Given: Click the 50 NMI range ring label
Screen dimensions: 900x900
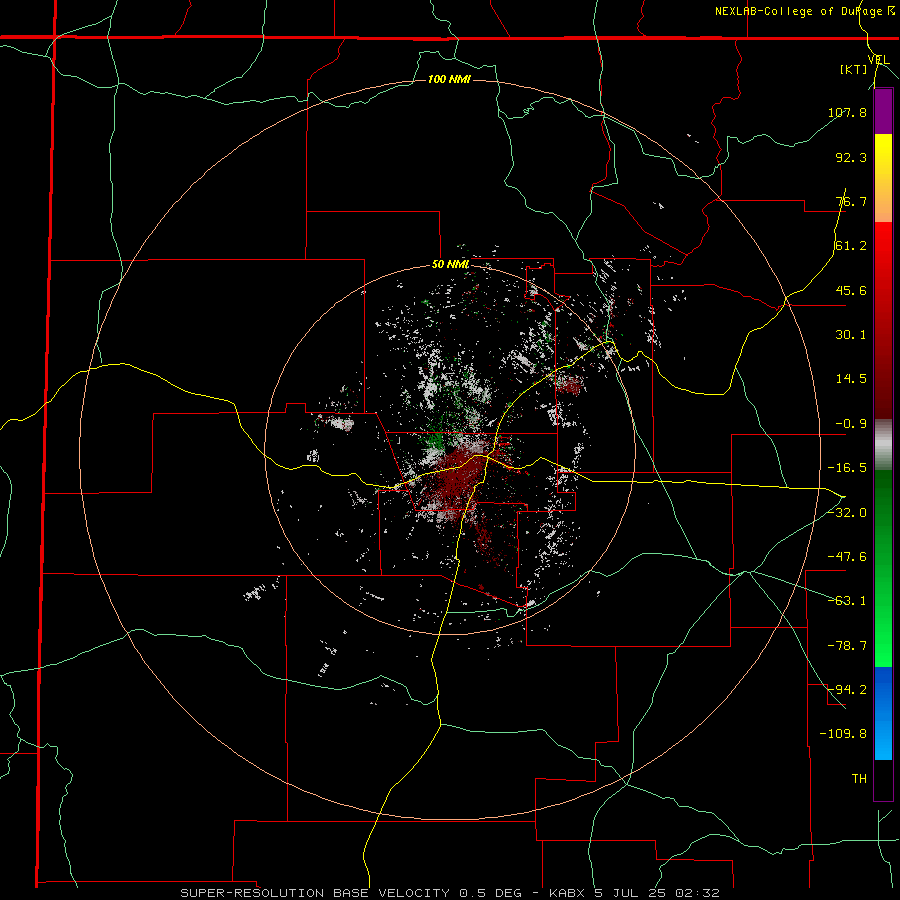Looking at the screenshot, I should tap(451, 265).
